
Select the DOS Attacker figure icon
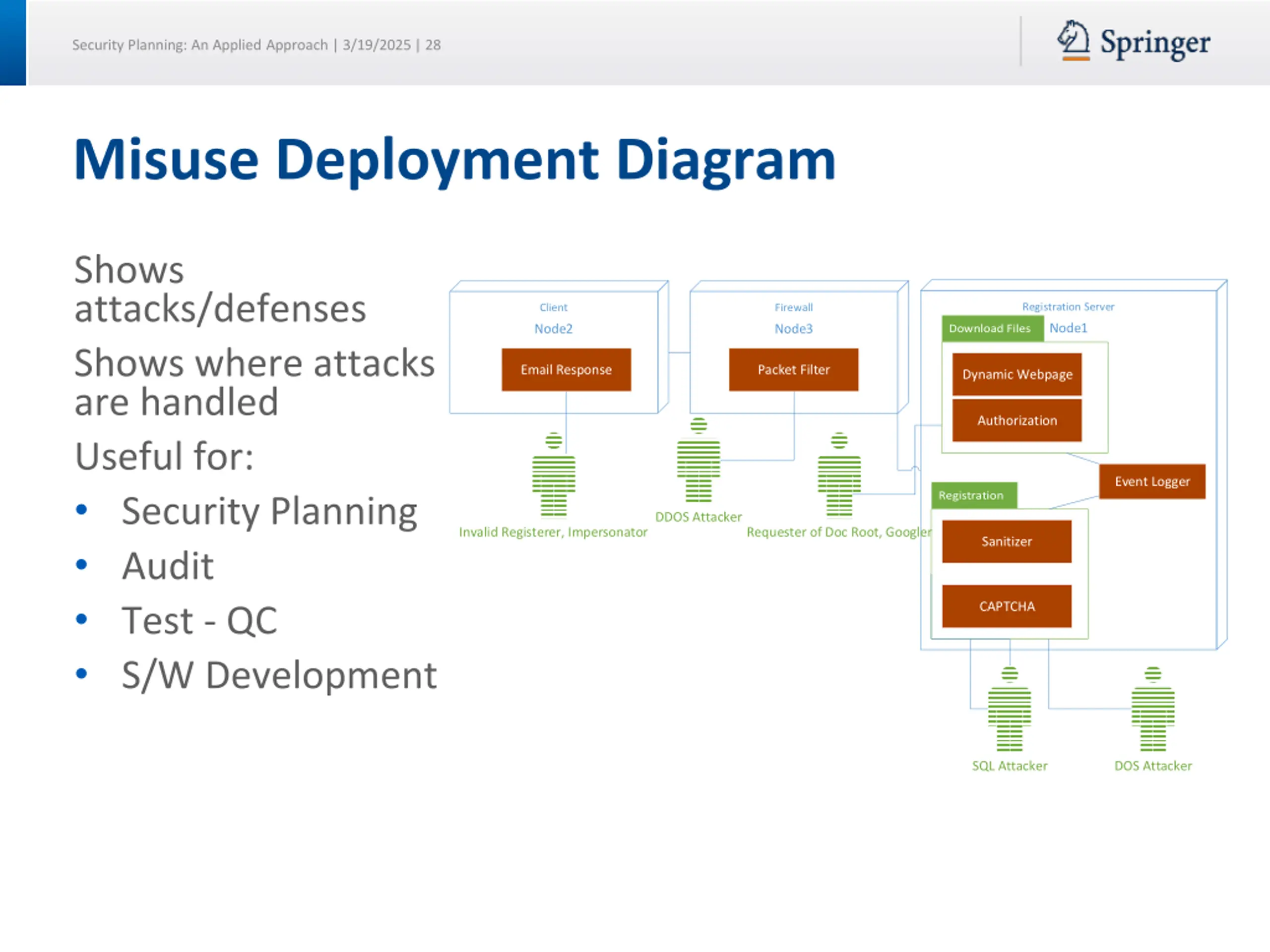coord(1153,709)
